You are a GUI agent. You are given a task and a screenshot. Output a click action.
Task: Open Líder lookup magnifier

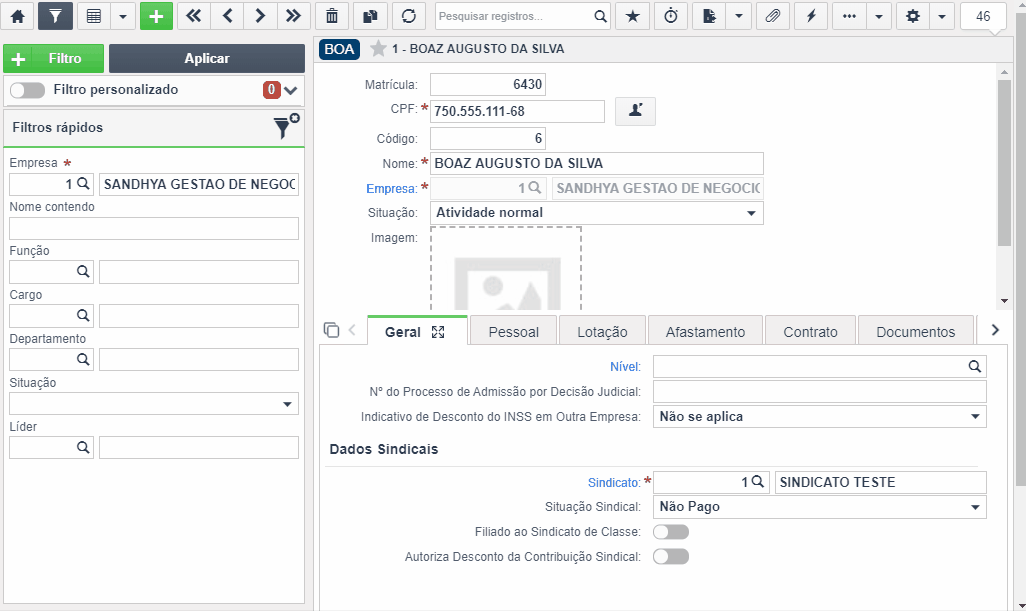[x=83, y=447]
